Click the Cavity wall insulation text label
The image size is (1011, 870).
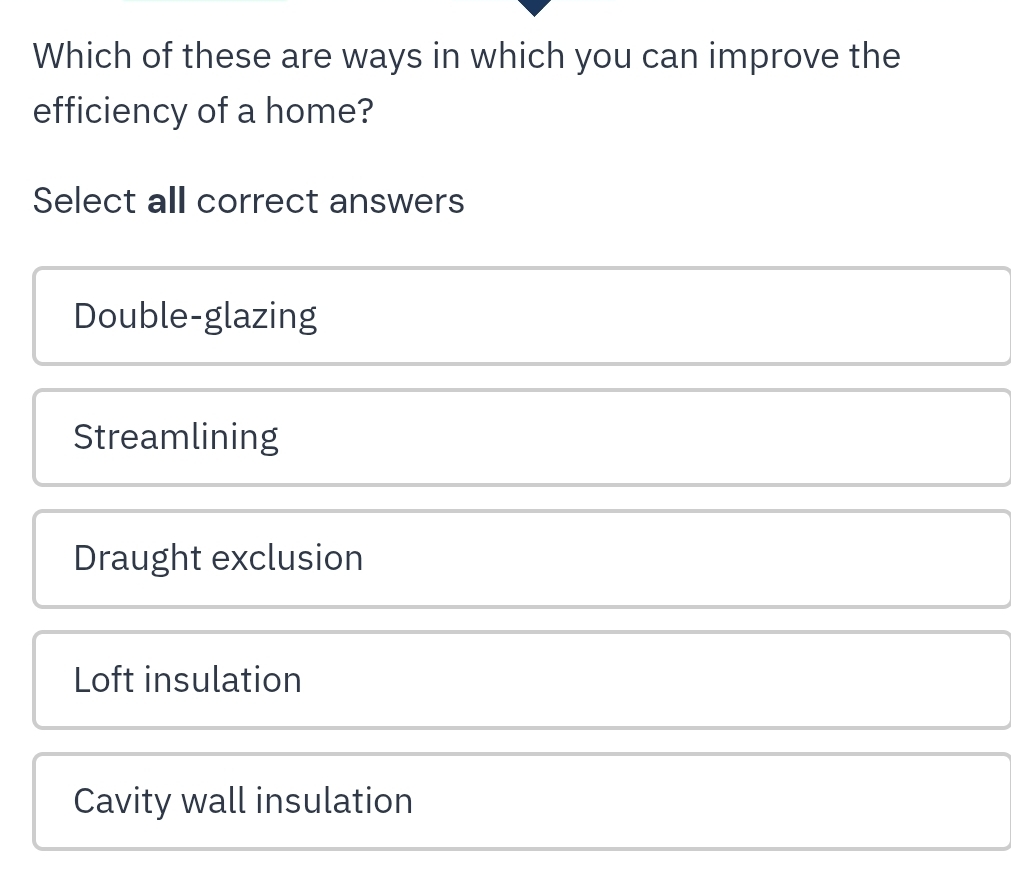point(243,802)
